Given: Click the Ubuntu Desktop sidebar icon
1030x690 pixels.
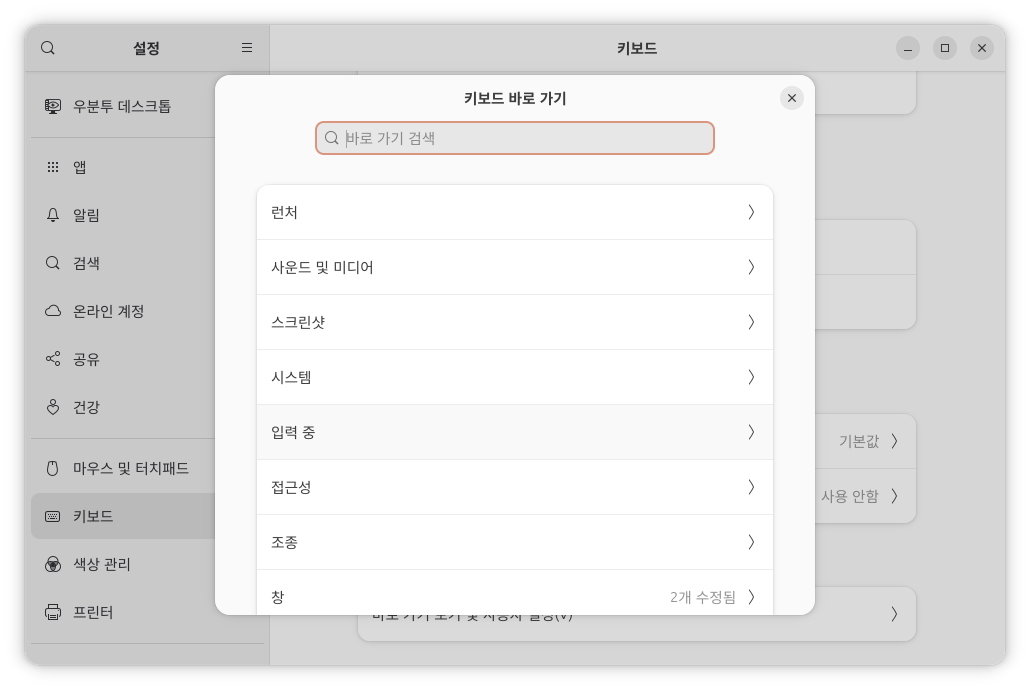Looking at the screenshot, I should [x=53, y=106].
